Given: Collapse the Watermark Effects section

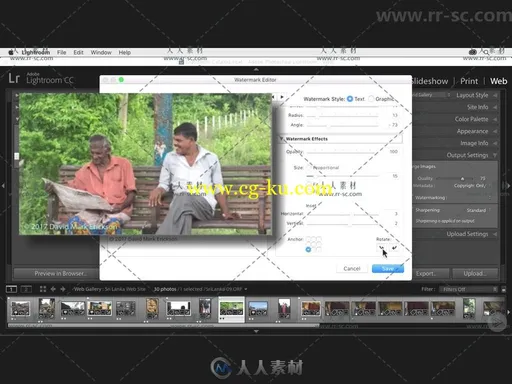Looking at the screenshot, I should point(282,139).
